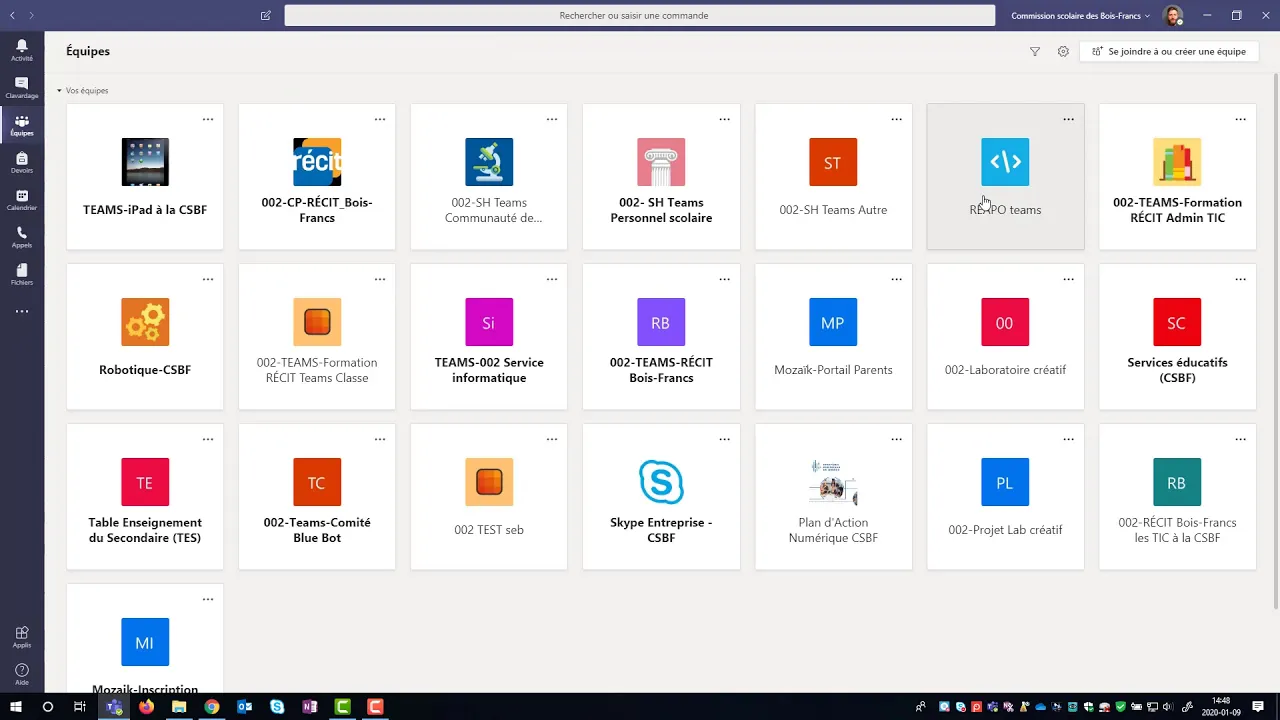1280x720 pixels.
Task: Open more options for REPO teams card
Action: pyautogui.click(x=1068, y=119)
